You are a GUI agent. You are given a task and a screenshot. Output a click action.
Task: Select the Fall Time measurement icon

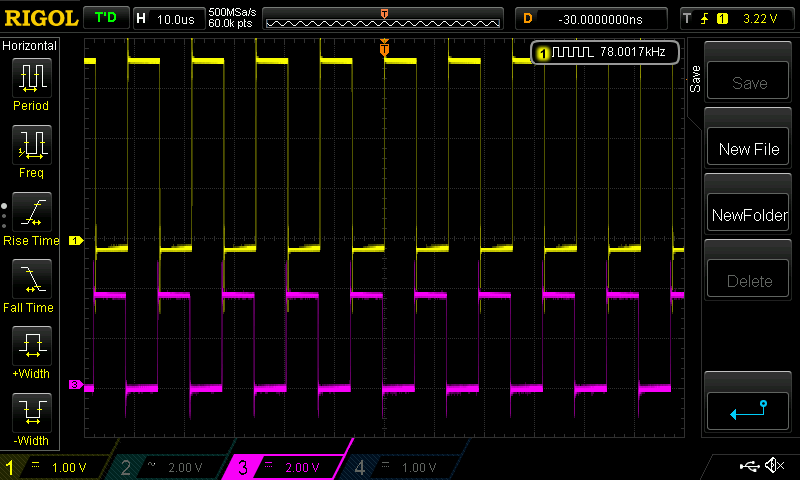point(32,279)
